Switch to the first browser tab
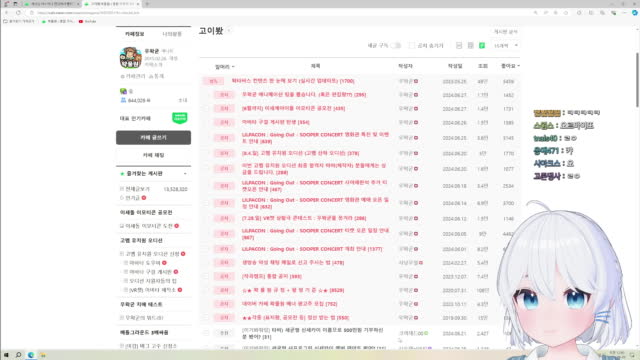Viewport: 640px width, 360px height. (51, 4)
